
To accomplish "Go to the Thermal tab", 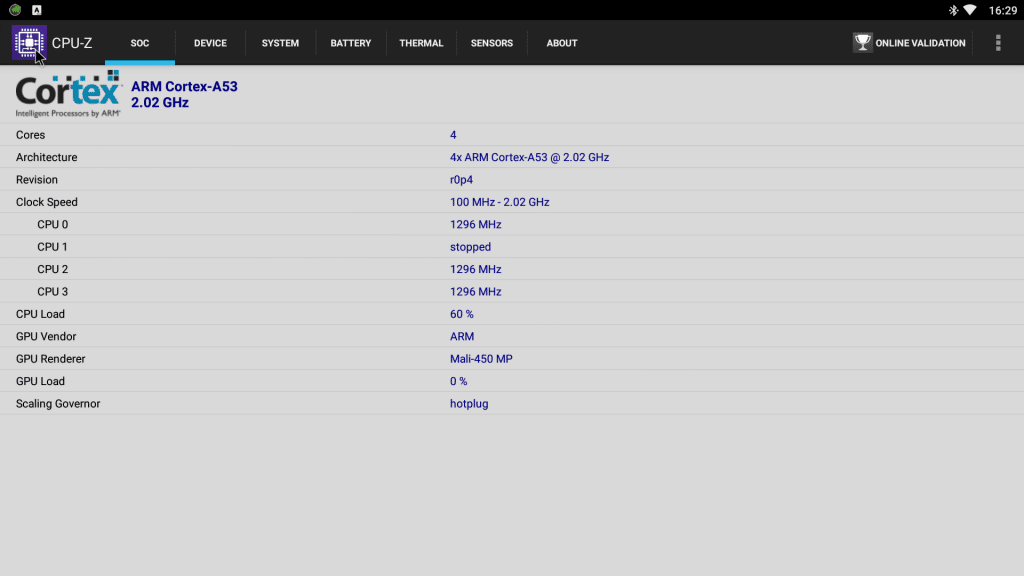I will click(421, 43).
